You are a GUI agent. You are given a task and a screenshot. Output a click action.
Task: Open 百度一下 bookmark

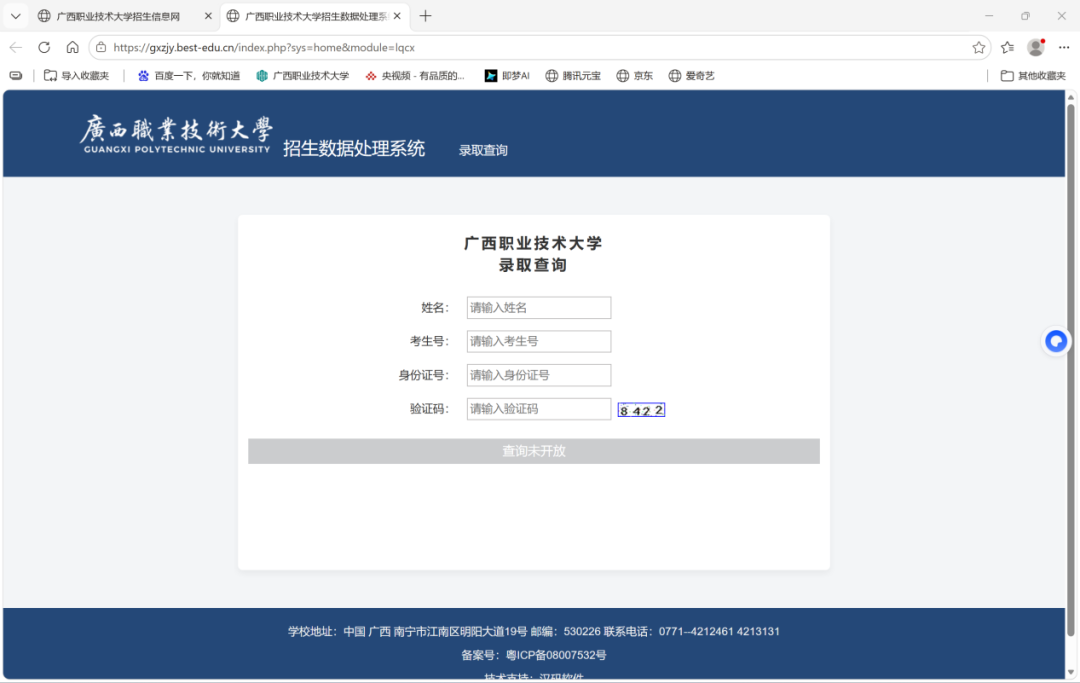(x=189, y=76)
